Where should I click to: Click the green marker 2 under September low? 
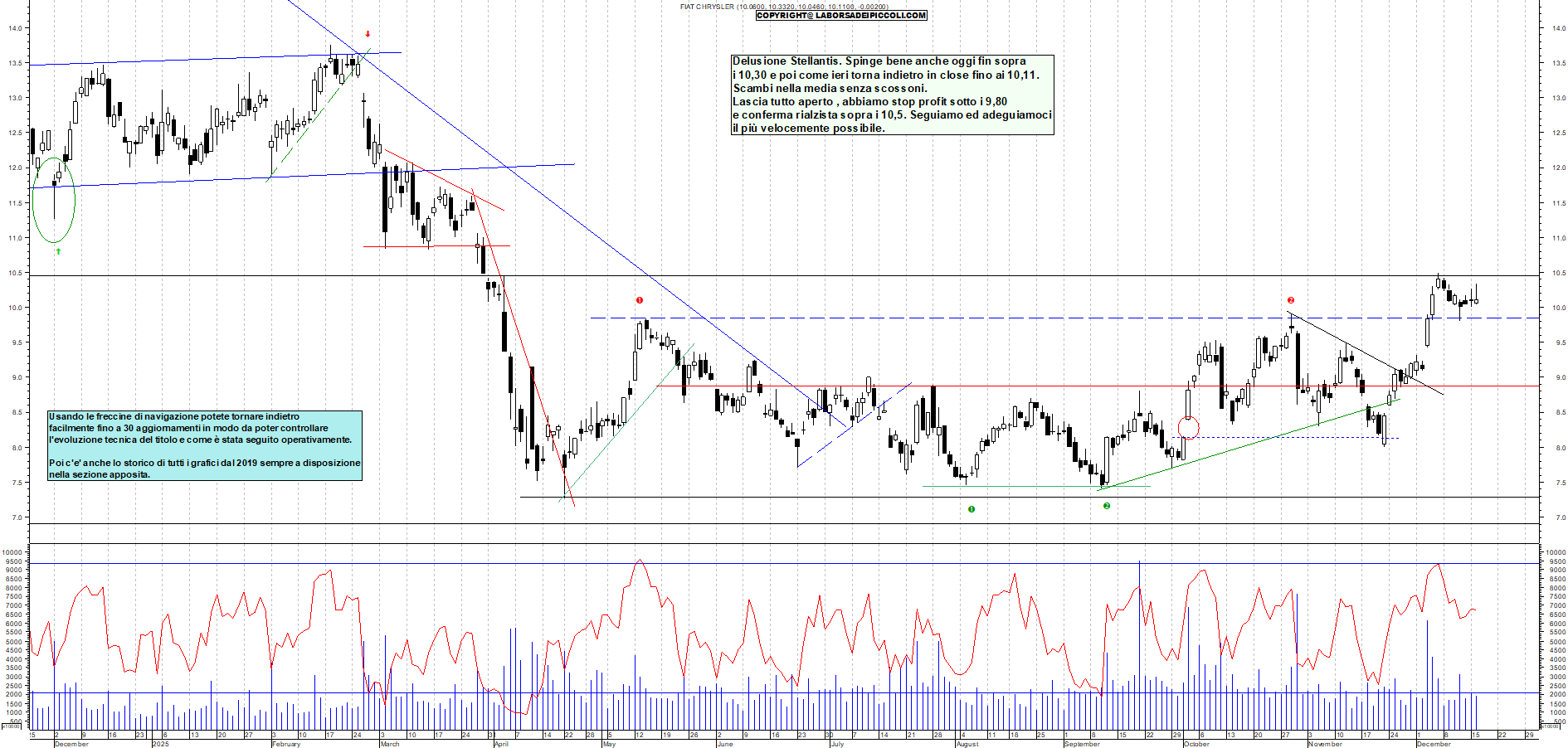[1107, 506]
